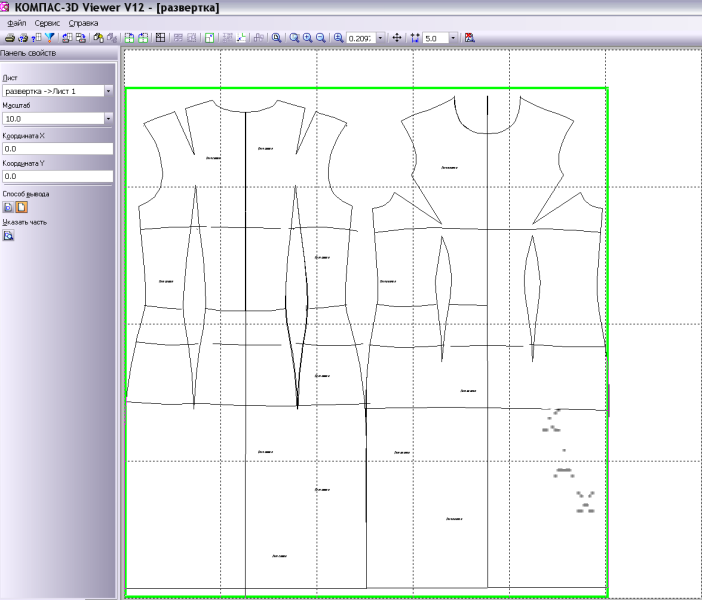Screen dimensions: 702x600
Task: Click the exit preview icon at toolbar end
Action: tap(469, 37)
